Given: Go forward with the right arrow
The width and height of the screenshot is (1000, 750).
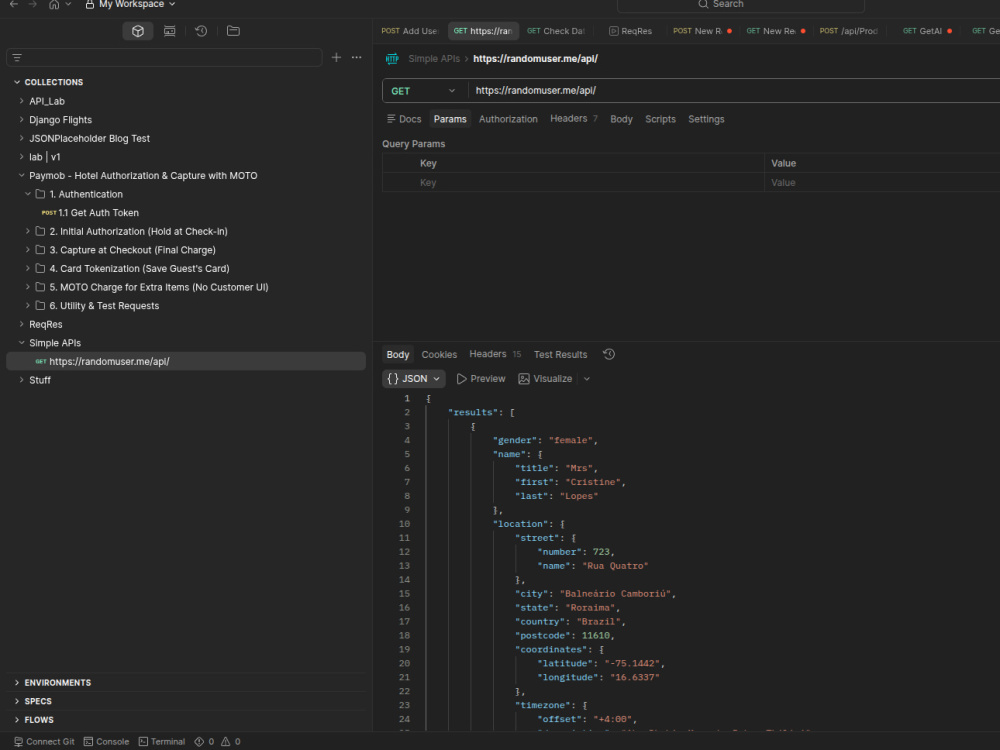Looking at the screenshot, I should pos(33,4).
